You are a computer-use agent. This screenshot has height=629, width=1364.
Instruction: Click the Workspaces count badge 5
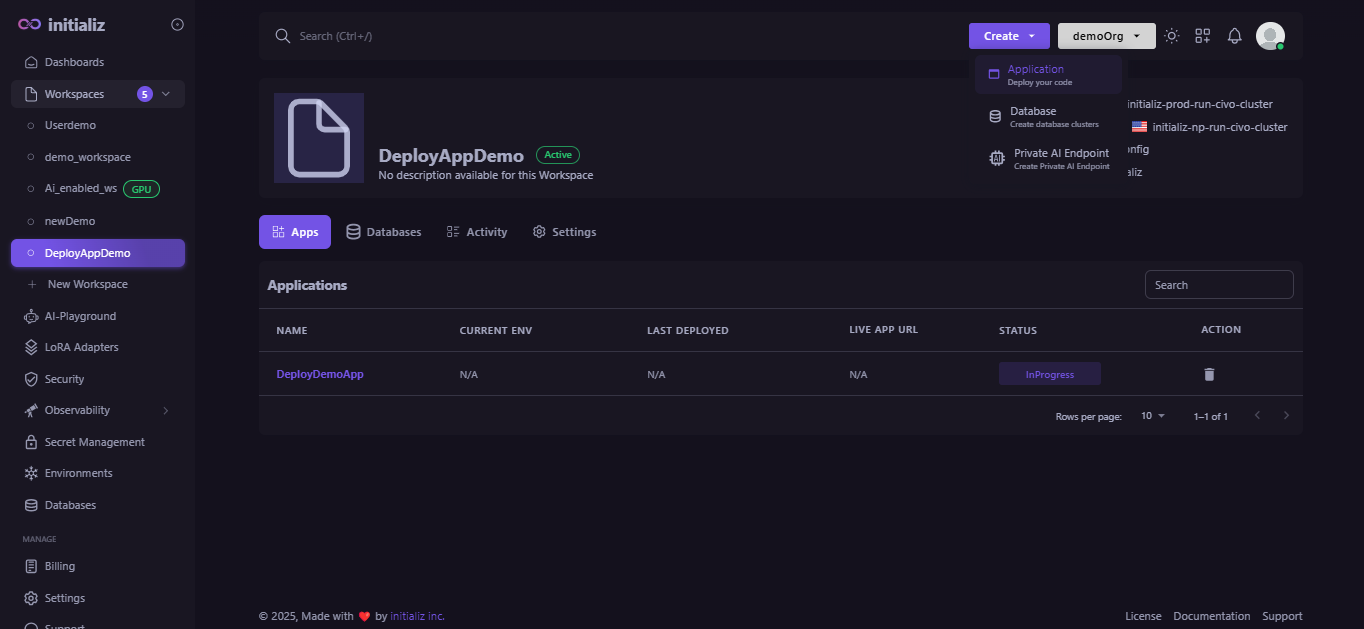[145, 94]
